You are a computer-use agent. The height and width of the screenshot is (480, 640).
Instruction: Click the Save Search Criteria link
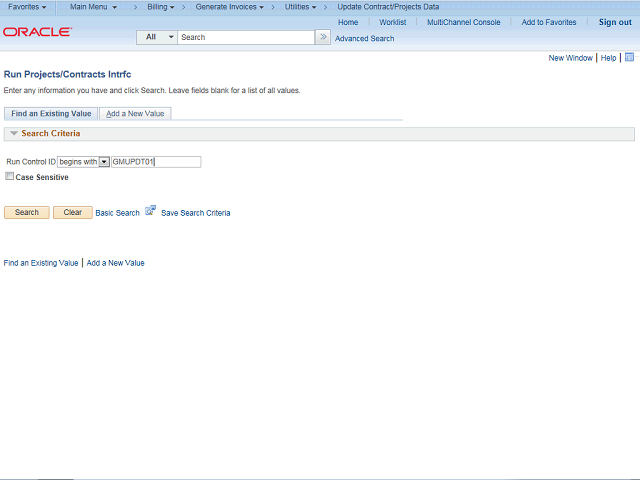pos(196,213)
